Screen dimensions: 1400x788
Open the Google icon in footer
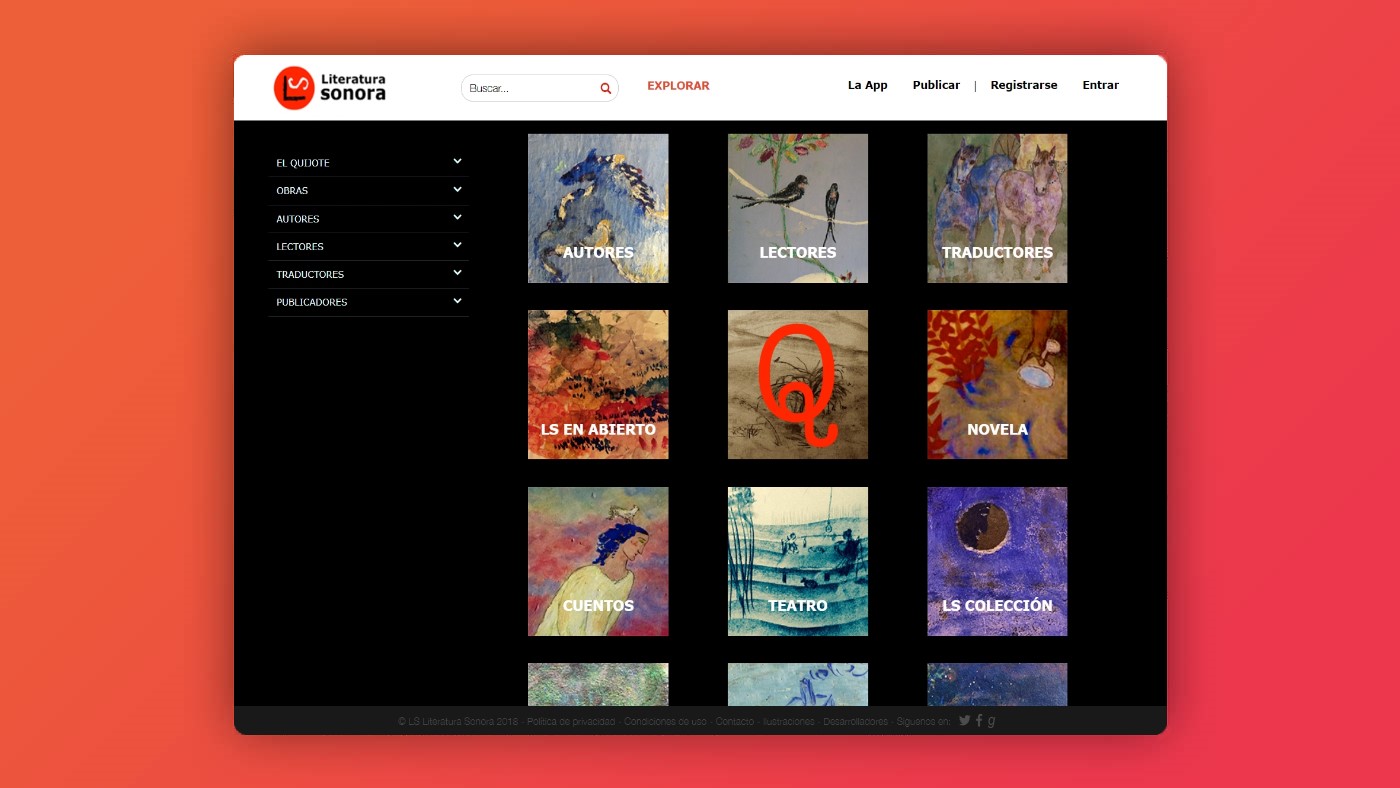pyautogui.click(x=991, y=720)
